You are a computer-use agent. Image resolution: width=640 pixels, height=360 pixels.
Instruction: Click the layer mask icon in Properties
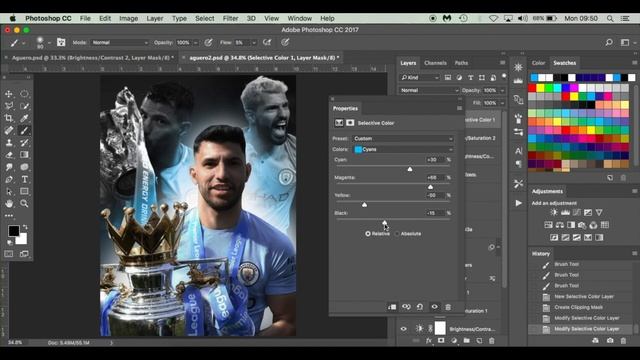pyautogui.click(x=350, y=123)
